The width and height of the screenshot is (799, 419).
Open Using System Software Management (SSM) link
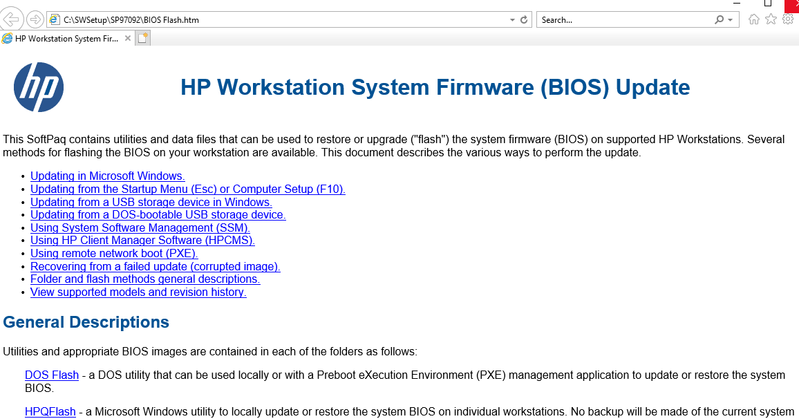pyautogui.click(x=140, y=228)
